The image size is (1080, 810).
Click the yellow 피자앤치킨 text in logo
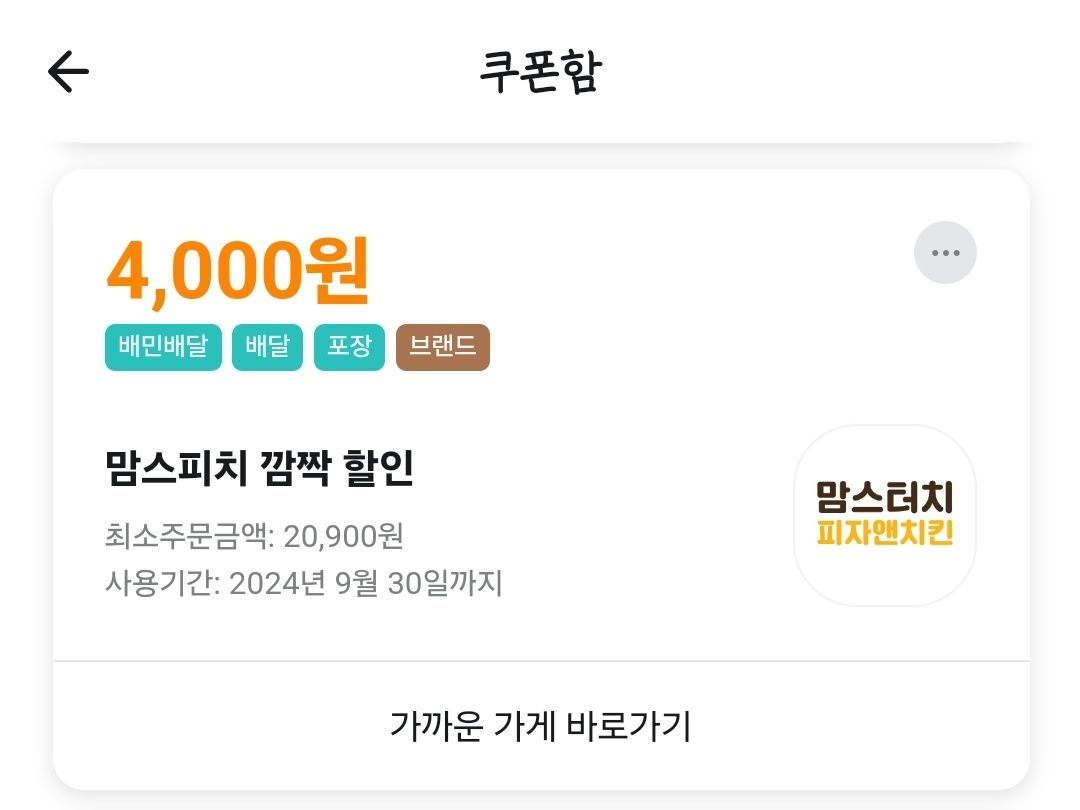885,532
